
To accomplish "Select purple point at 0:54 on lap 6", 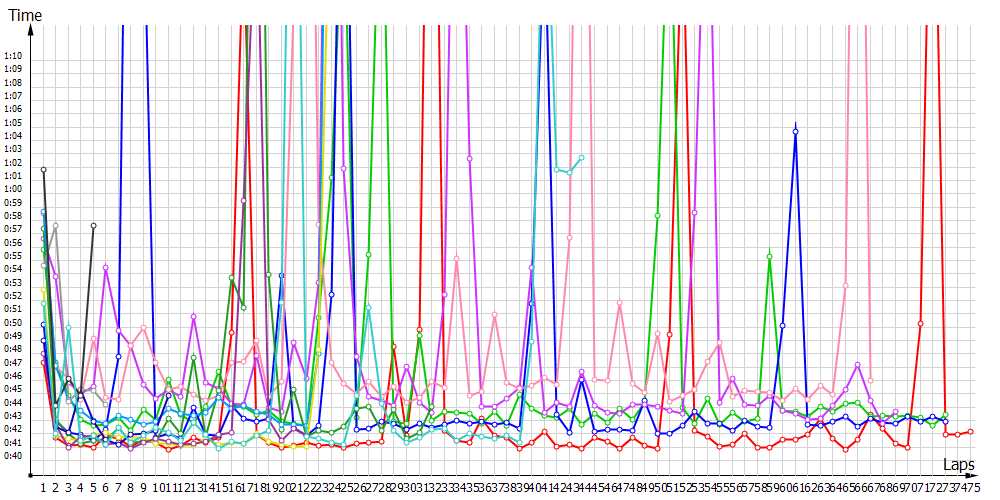I will pos(106,268).
